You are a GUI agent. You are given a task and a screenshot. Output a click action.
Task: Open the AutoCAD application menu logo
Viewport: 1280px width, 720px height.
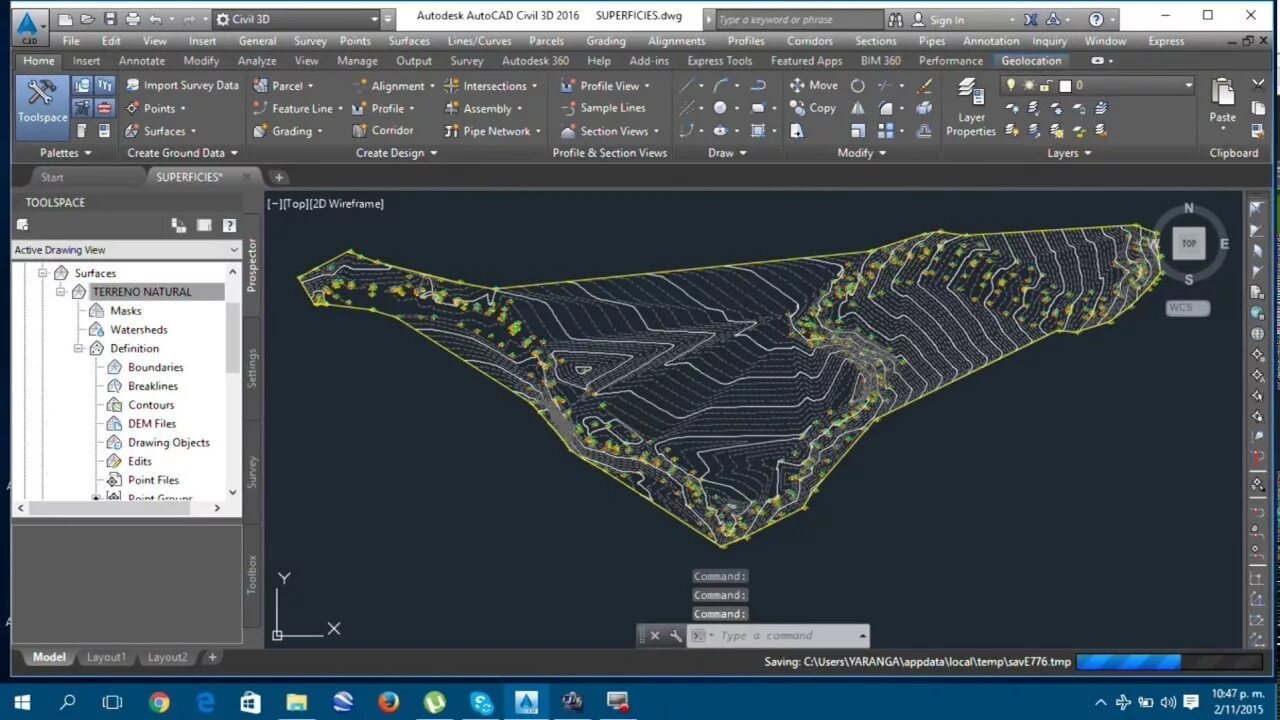(x=28, y=26)
